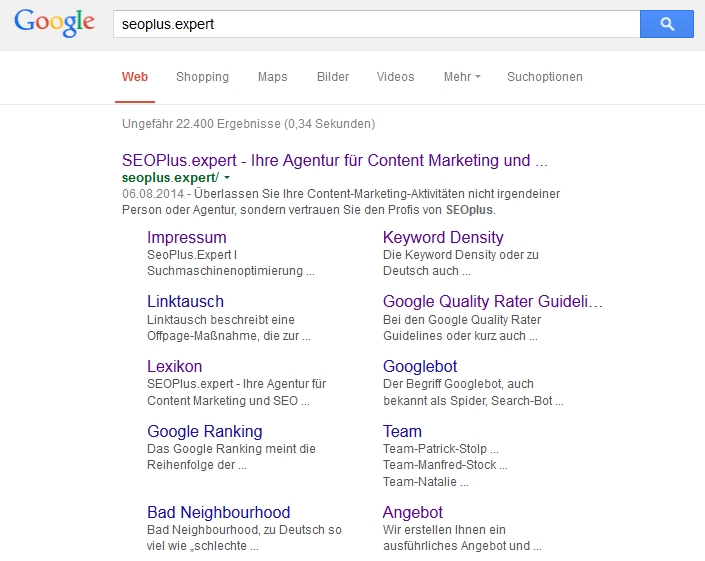Click 'Der Begriff Googlebot, auch' snippet text
The height and width of the screenshot is (561, 705).
[x=458, y=384]
